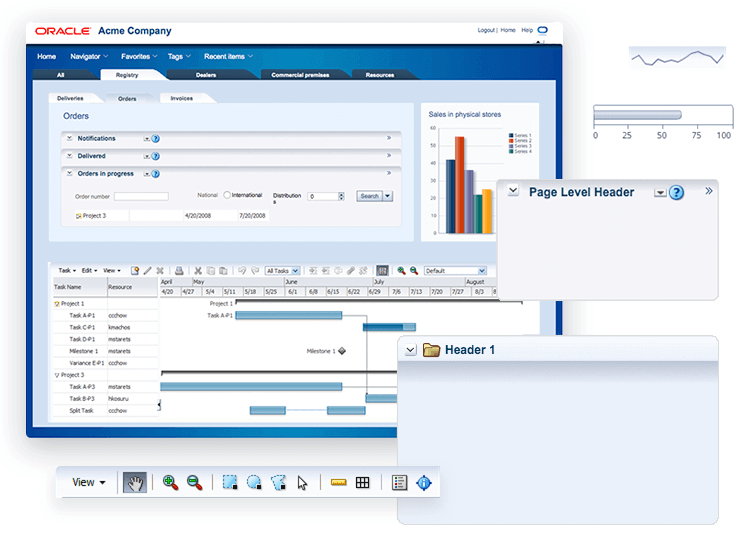Open the Gantt Edit menu
Viewport: 750px width, 550px height.
pyautogui.click(x=89, y=271)
